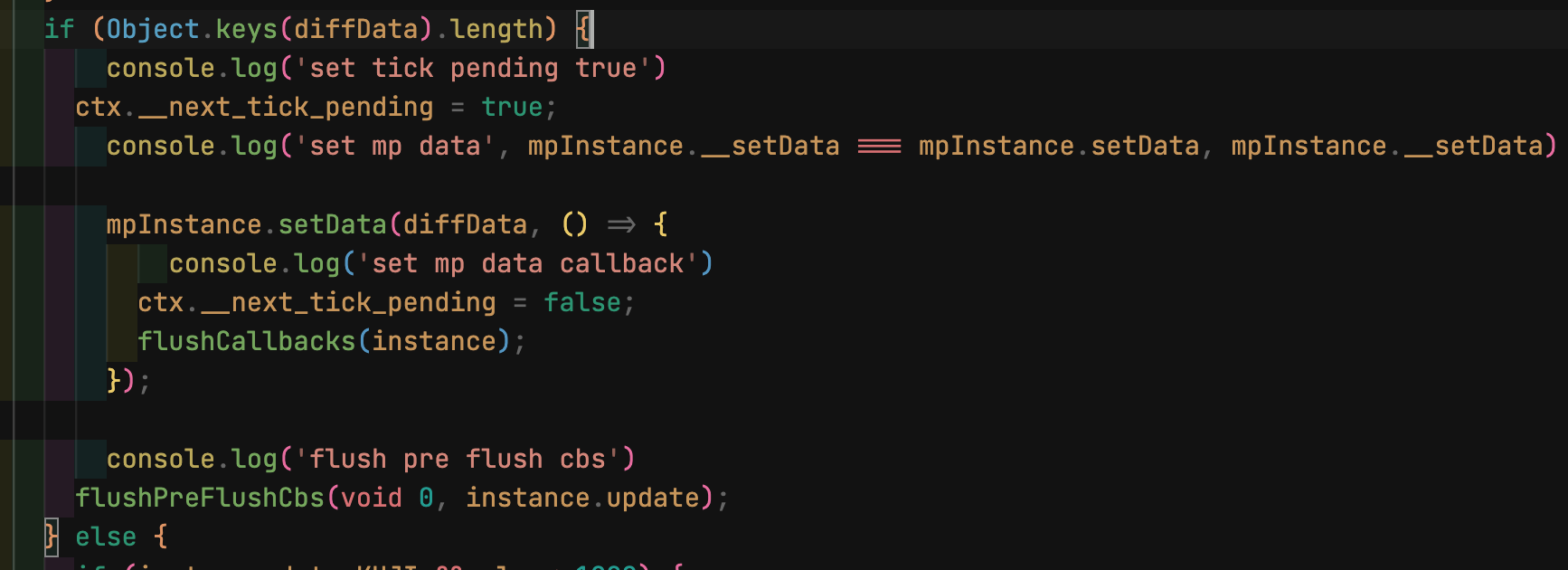Click 'false' assigned to __next_tick_pending
This screenshot has height=570, width=1568.
582,302
